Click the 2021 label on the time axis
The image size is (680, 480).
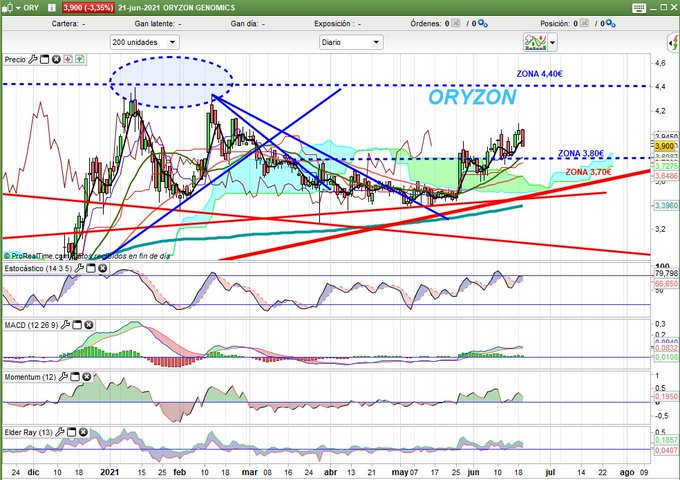109,472
